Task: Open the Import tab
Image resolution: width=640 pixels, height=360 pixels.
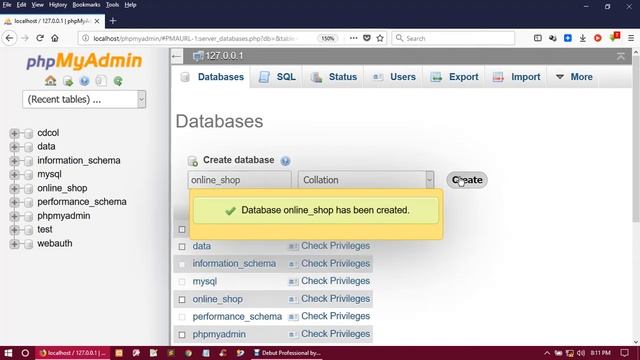Action: 516,77
